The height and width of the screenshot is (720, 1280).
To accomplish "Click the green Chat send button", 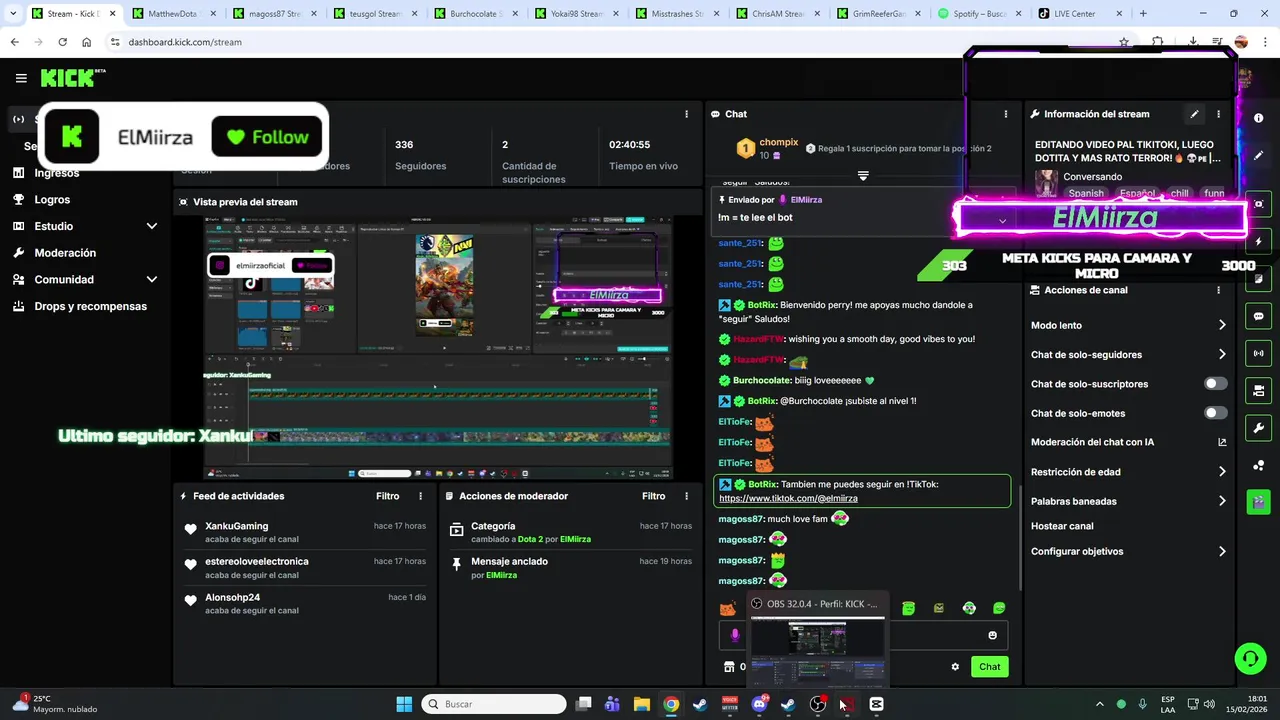I will pyautogui.click(x=989, y=667).
